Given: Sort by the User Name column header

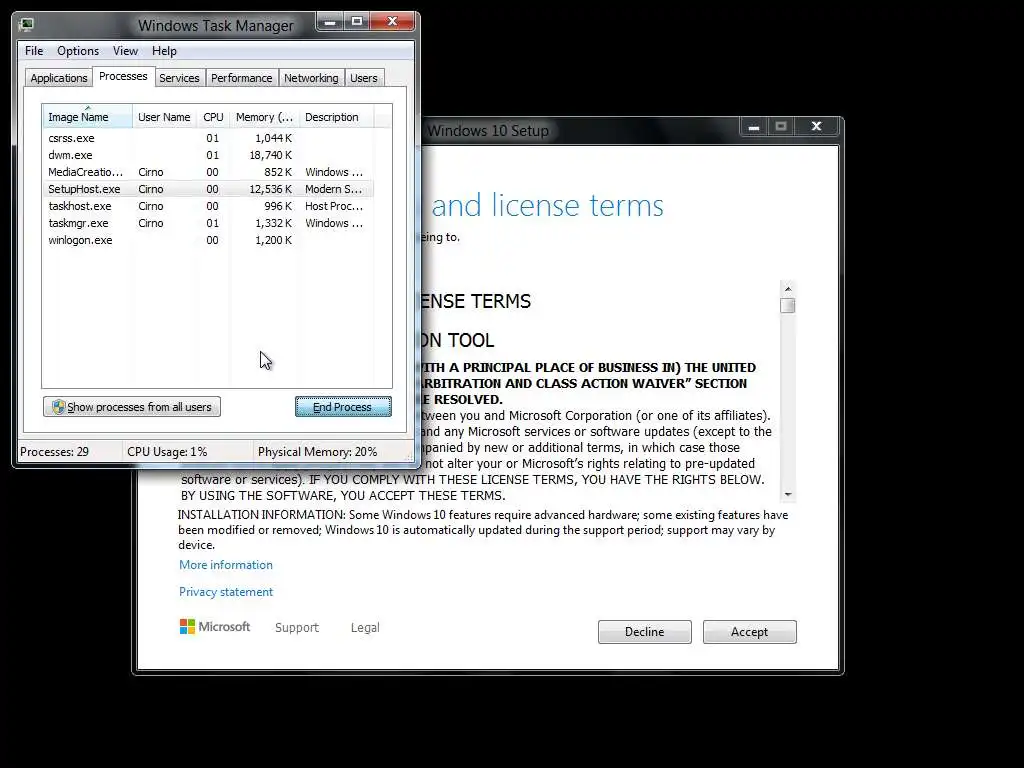Looking at the screenshot, I should click(x=164, y=117).
